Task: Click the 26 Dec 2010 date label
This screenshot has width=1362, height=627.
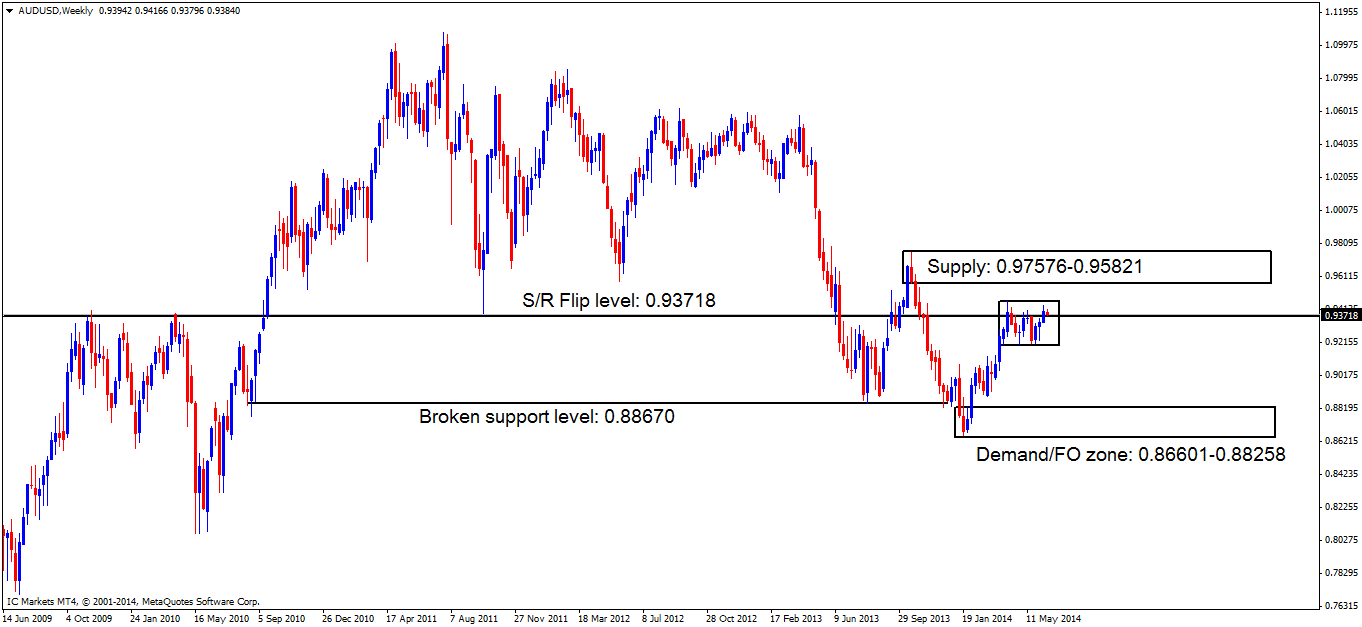Action: 348,618
